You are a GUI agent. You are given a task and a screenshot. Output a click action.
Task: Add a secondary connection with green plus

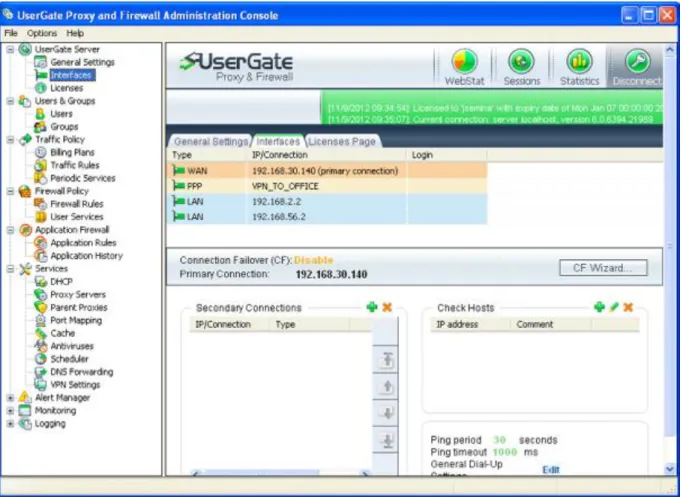[x=372, y=307]
